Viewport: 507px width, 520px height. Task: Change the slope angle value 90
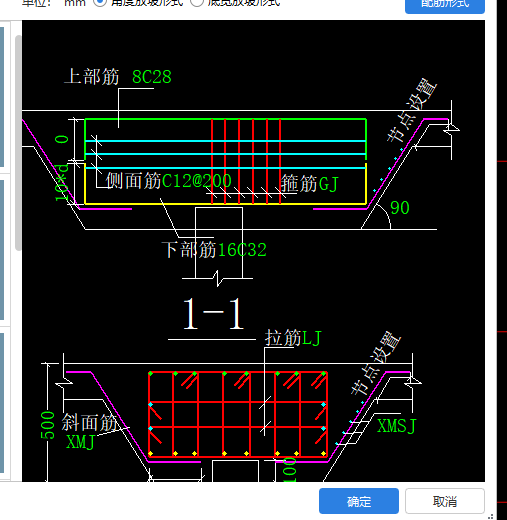click(399, 208)
